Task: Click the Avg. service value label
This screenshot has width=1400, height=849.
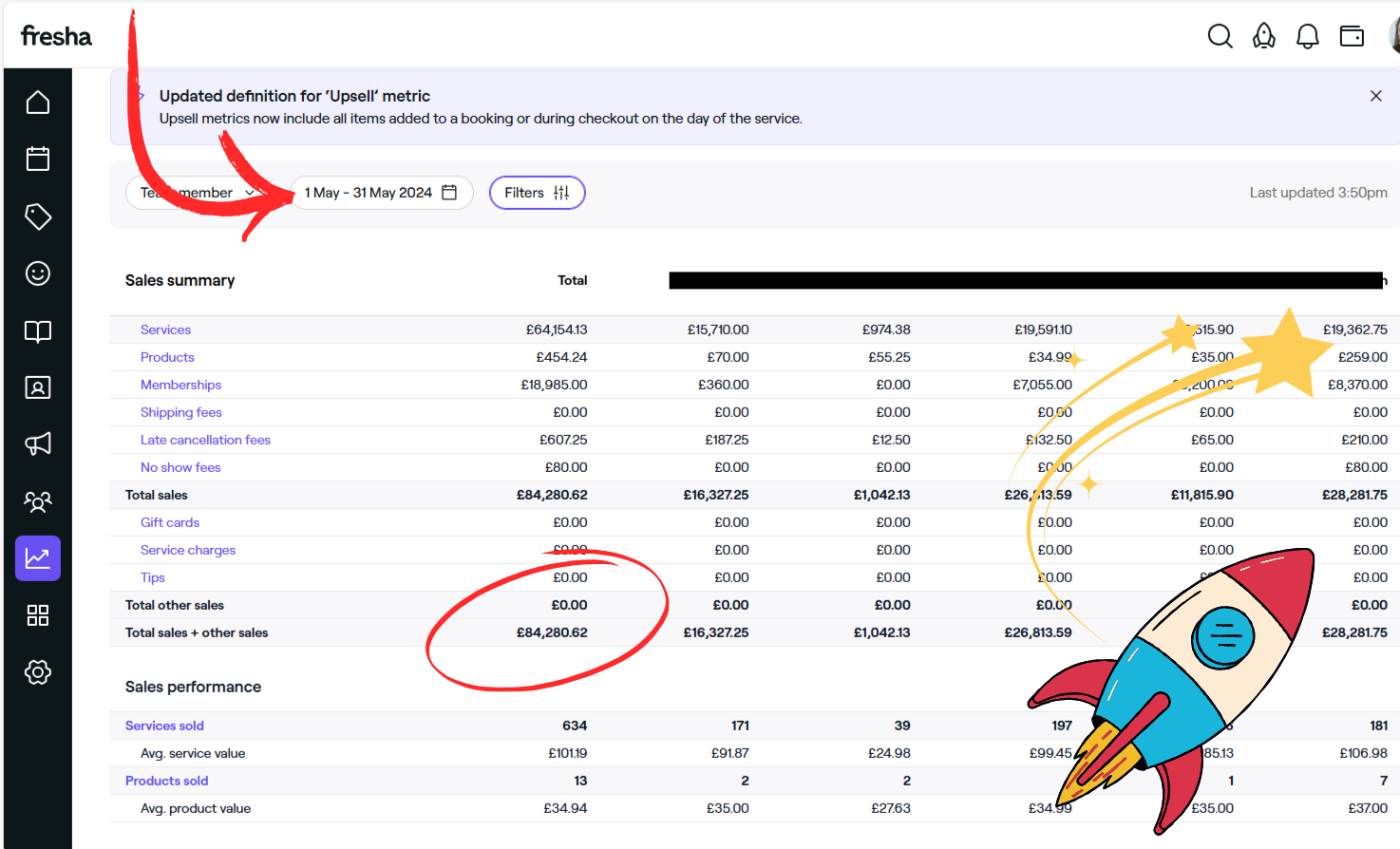Action: click(x=193, y=753)
